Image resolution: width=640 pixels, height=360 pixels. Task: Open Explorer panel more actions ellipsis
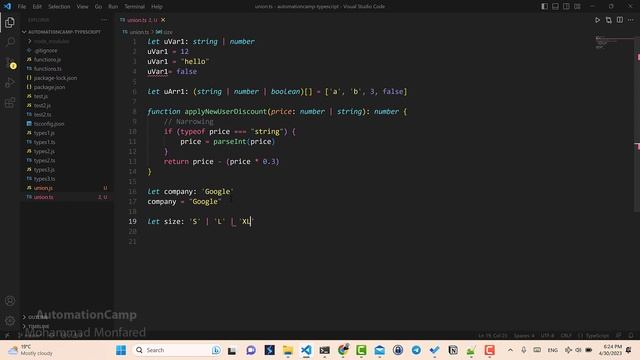pos(104,20)
